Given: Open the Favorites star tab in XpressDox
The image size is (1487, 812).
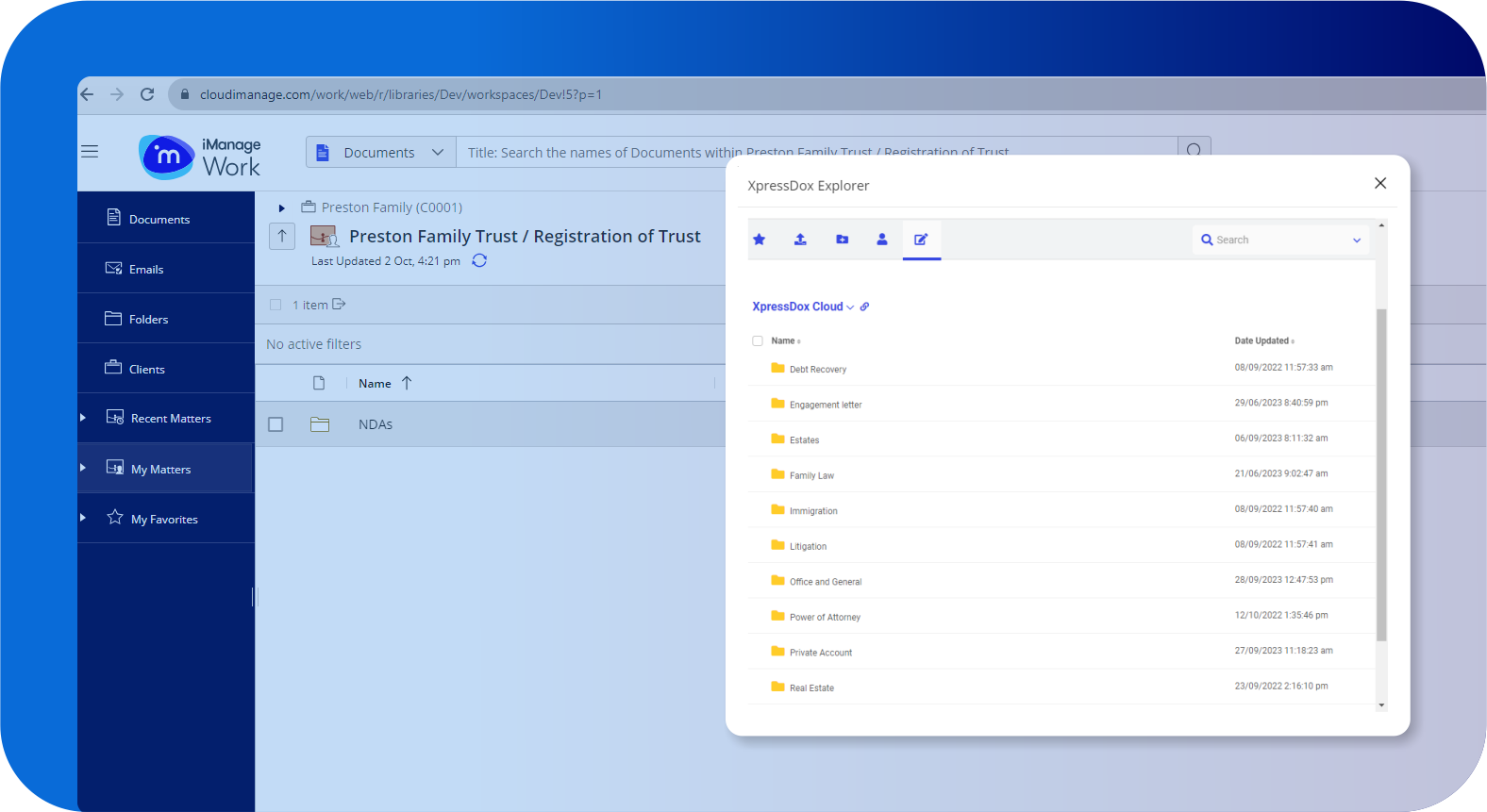Looking at the screenshot, I should tap(759, 240).
